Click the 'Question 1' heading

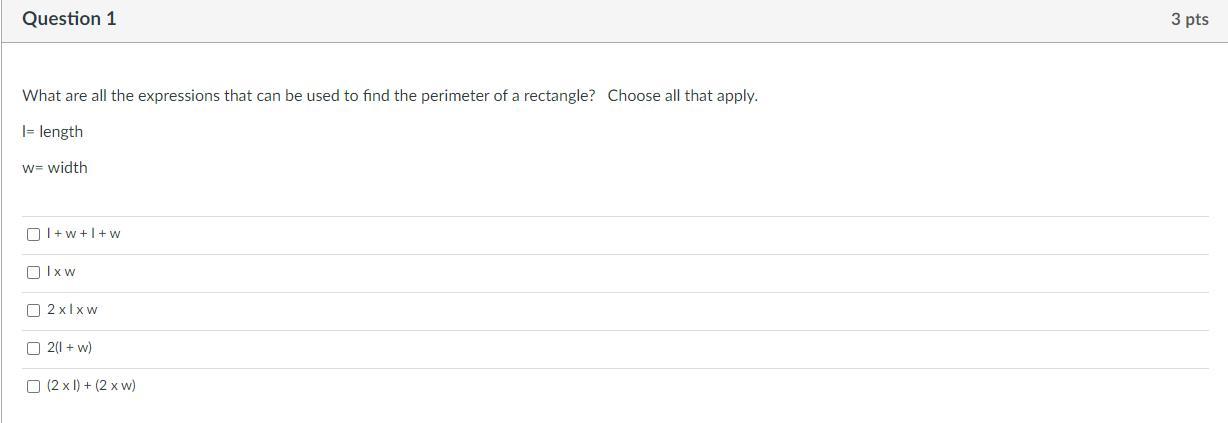click(x=69, y=19)
